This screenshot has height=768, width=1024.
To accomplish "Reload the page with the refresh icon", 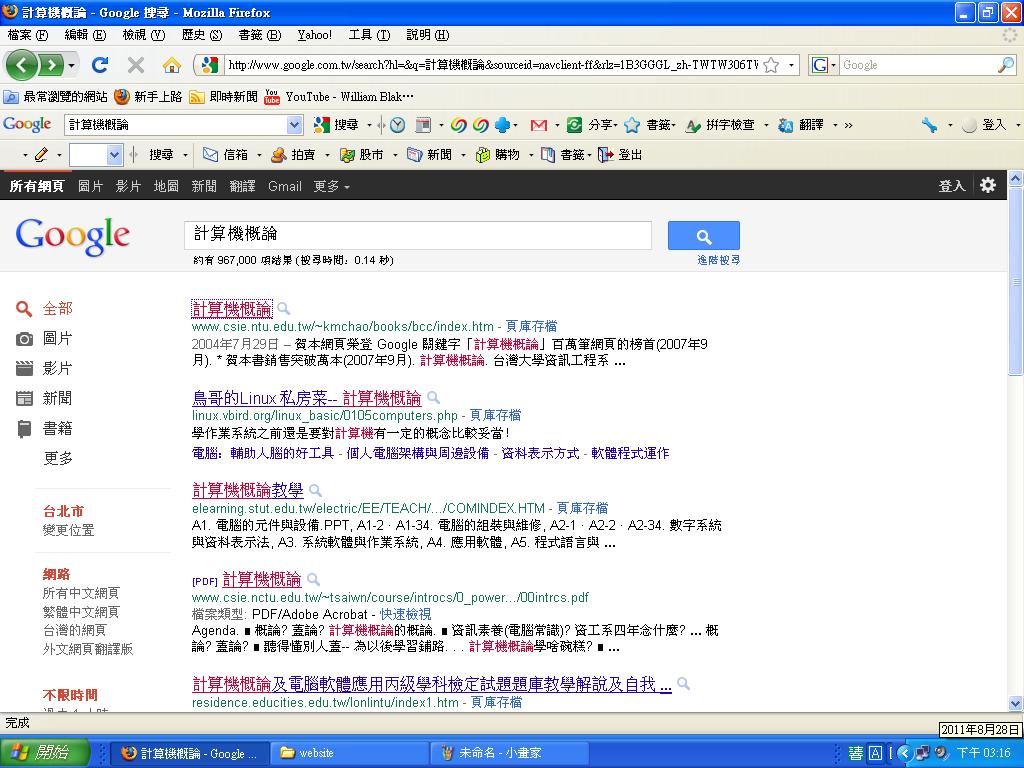I will pos(100,65).
